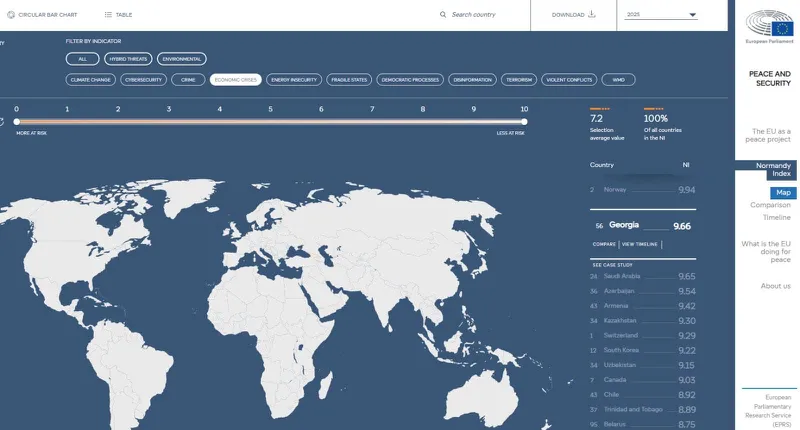Click the download arrow icon
800x430 pixels.
pyautogui.click(x=592, y=14)
